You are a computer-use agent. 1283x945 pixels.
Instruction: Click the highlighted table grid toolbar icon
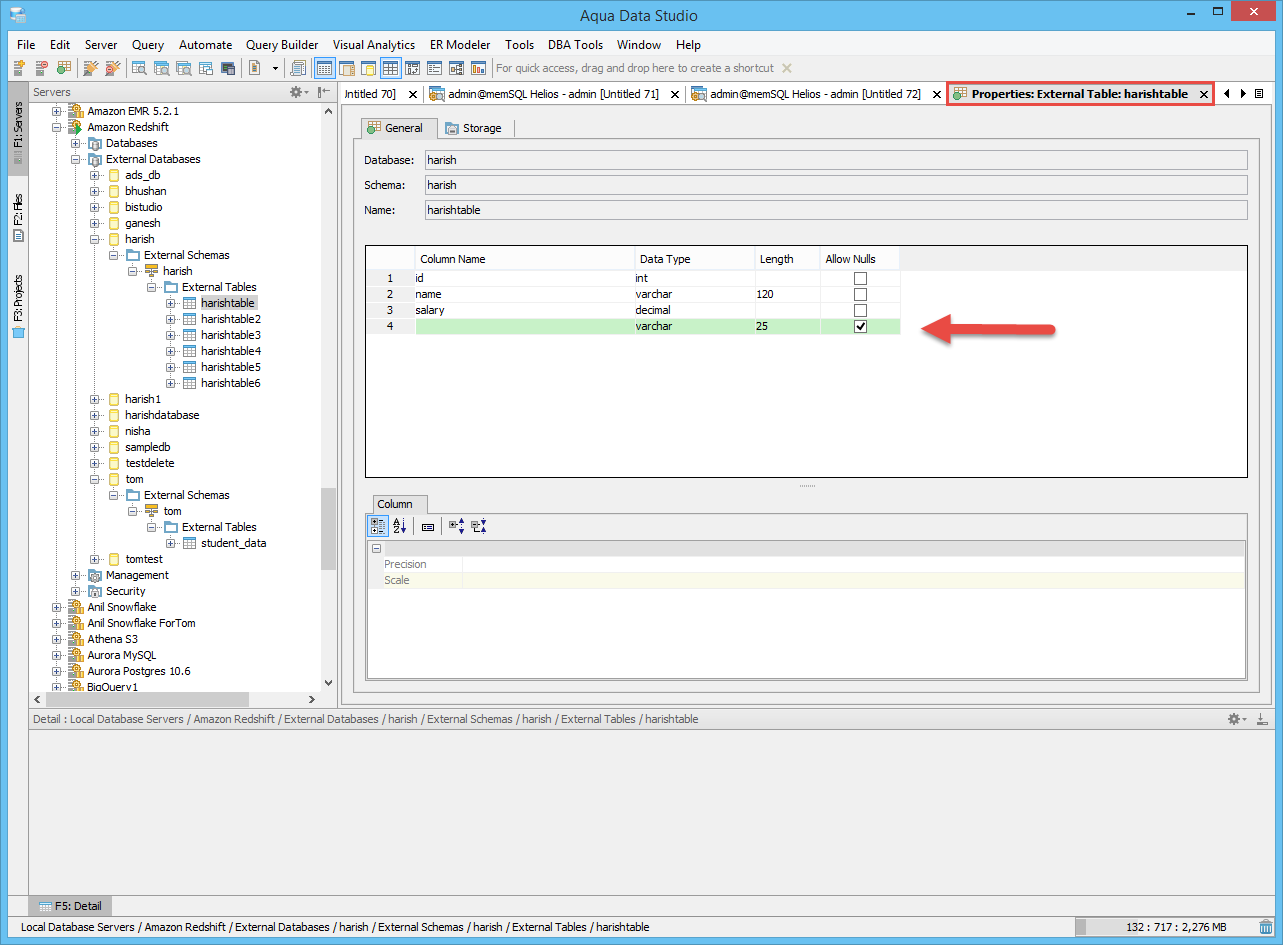(x=390, y=68)
